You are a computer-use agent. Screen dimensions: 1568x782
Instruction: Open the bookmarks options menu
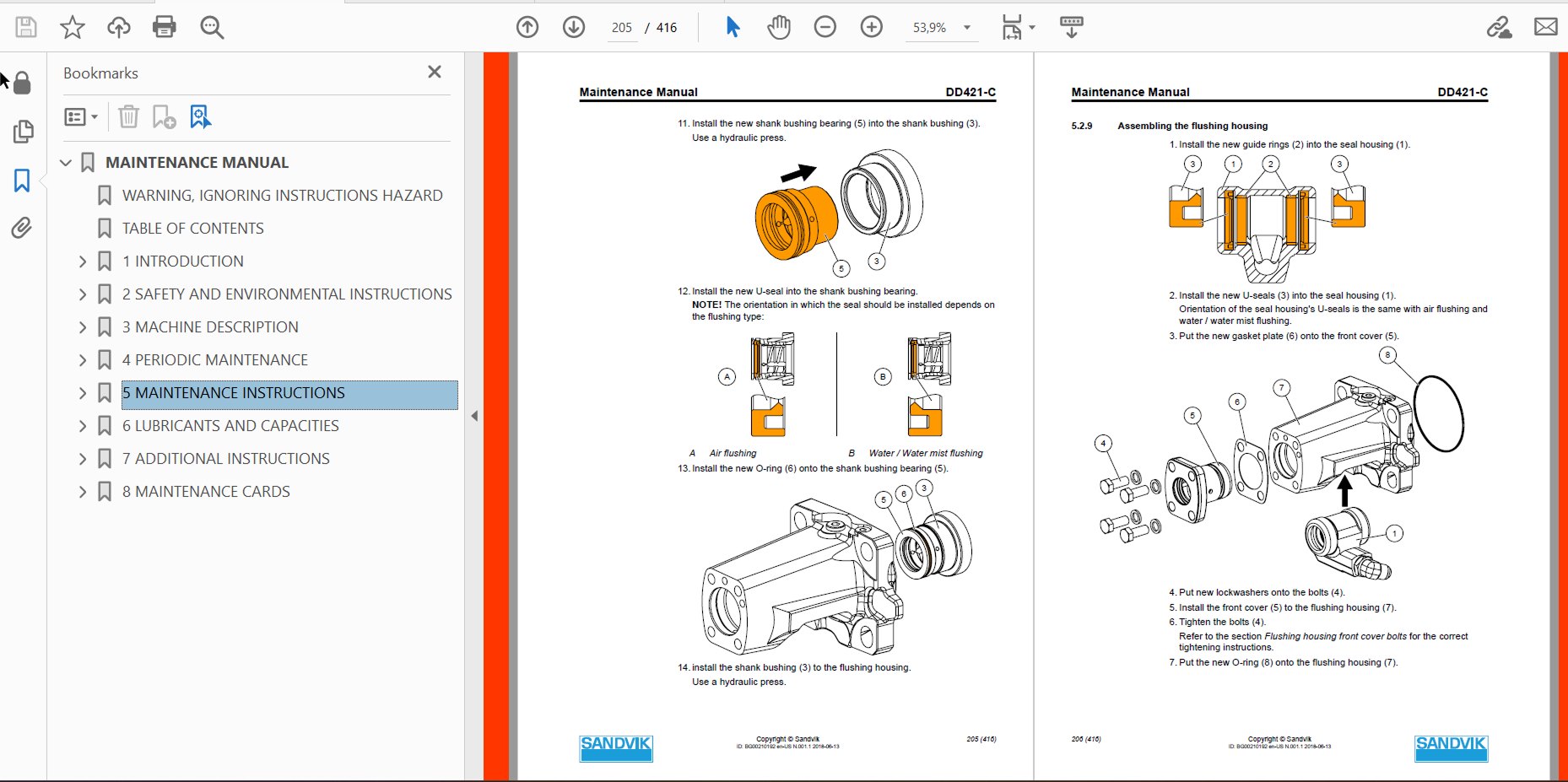pyautogui.click(x=81, y=117)
